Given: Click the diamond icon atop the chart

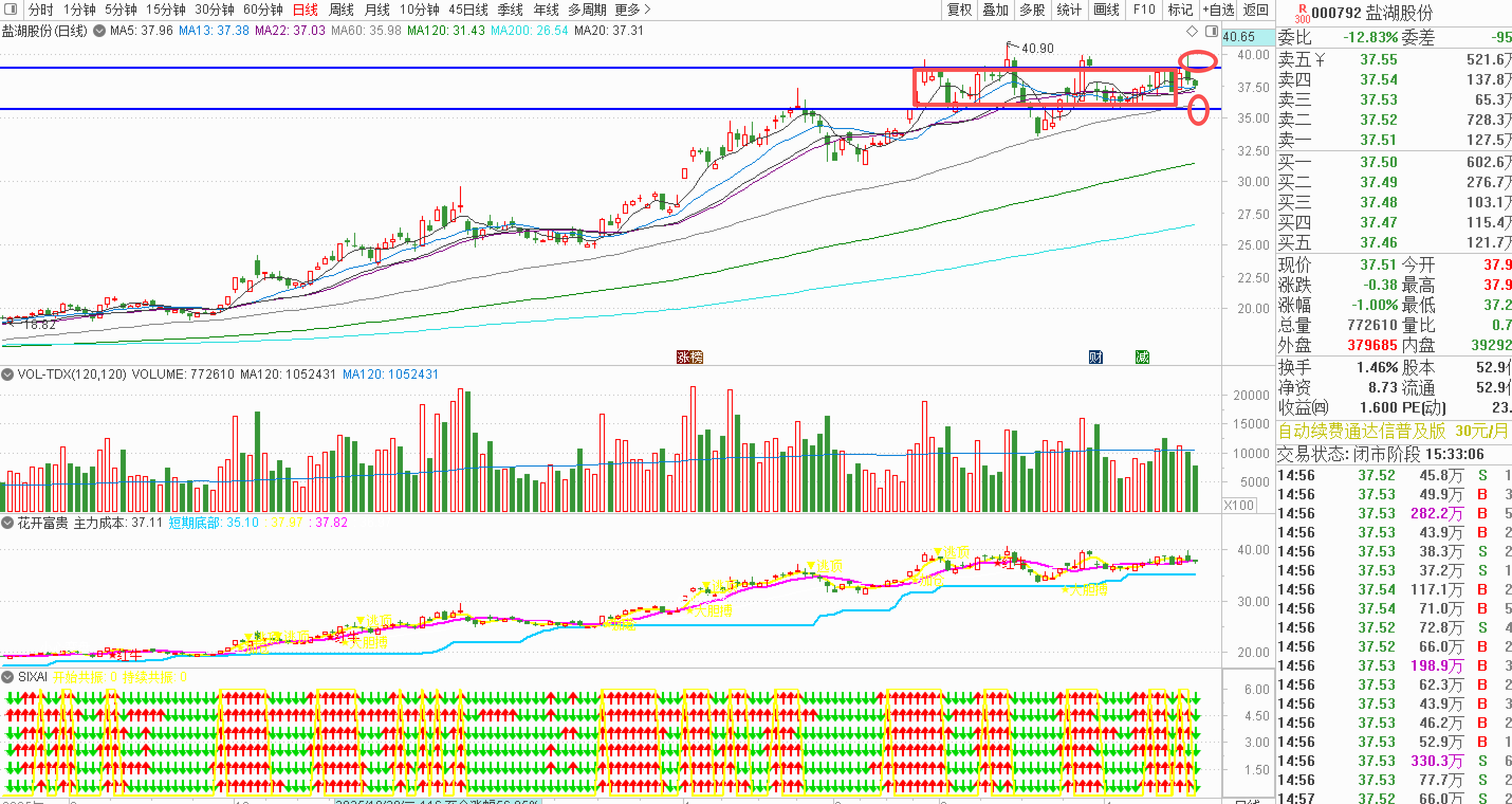Looking at the screenshot, I should [1192, 31].
